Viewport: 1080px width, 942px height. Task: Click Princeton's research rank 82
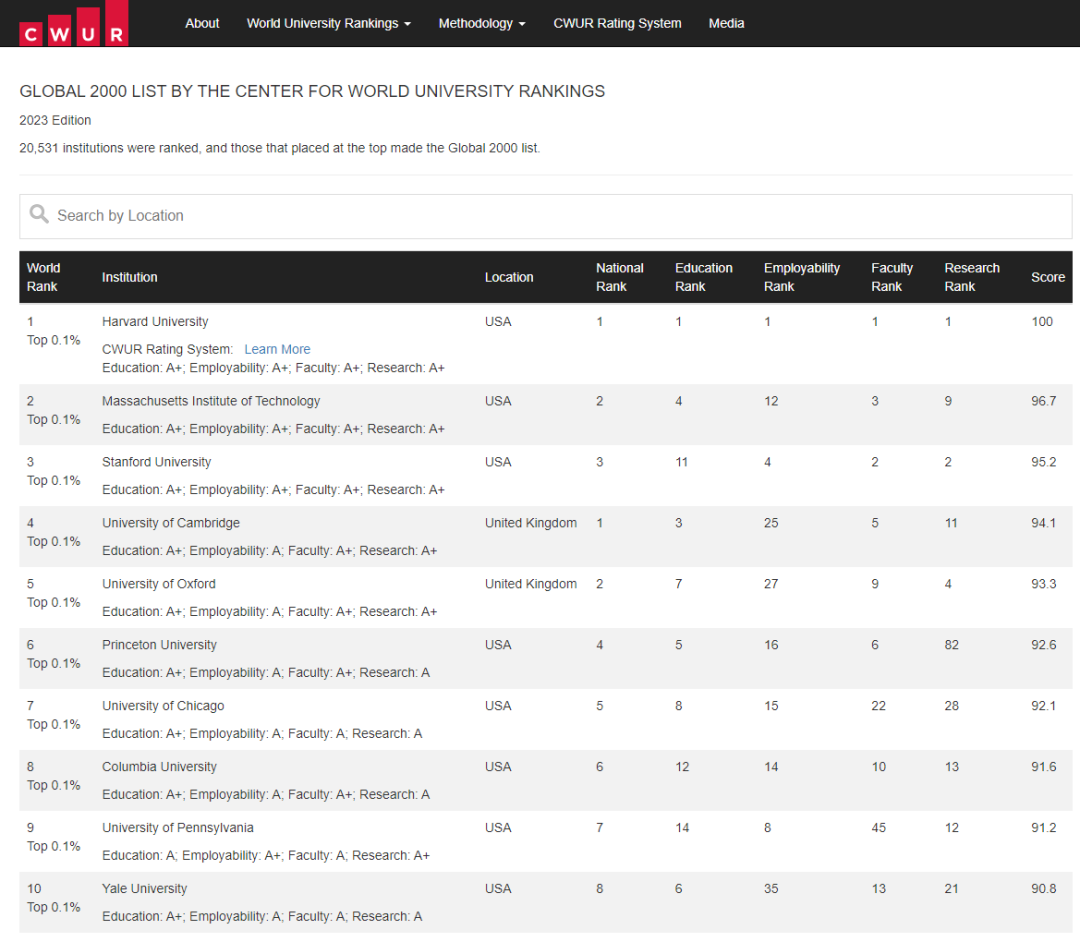coord(951,645)
